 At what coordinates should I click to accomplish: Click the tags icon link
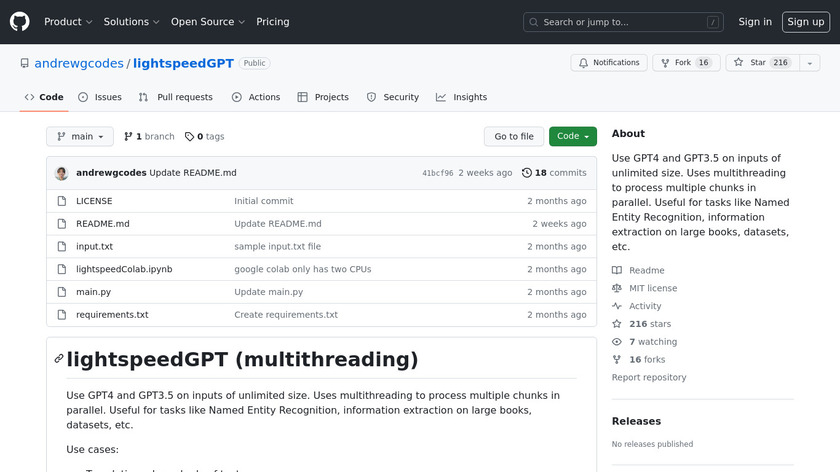tap(188, 137)
